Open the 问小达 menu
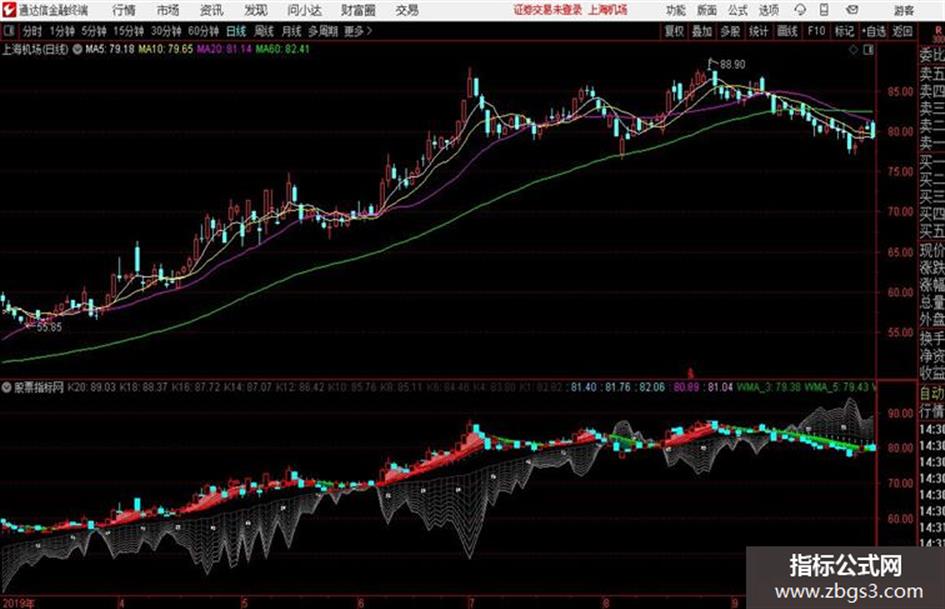The height and width of the screenshot is (609, 945). click(x=304, y=10)
